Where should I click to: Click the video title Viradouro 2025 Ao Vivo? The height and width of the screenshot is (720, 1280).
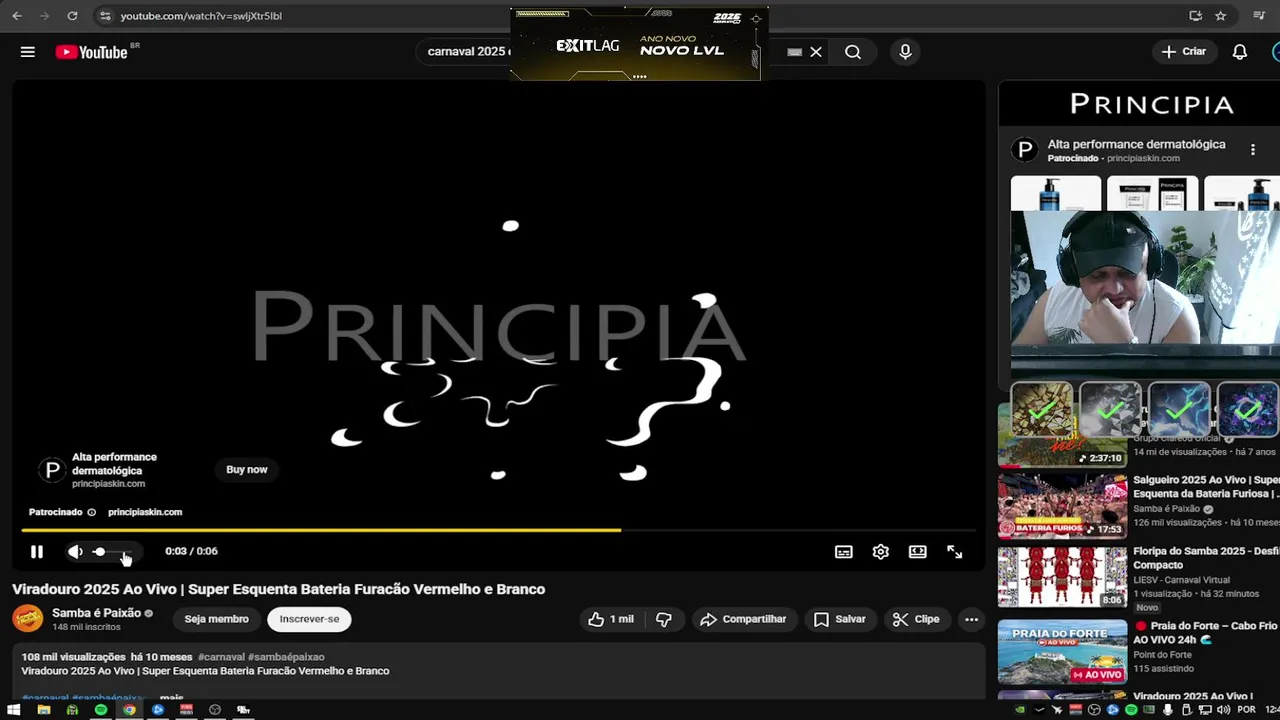(x=278, y=589)
